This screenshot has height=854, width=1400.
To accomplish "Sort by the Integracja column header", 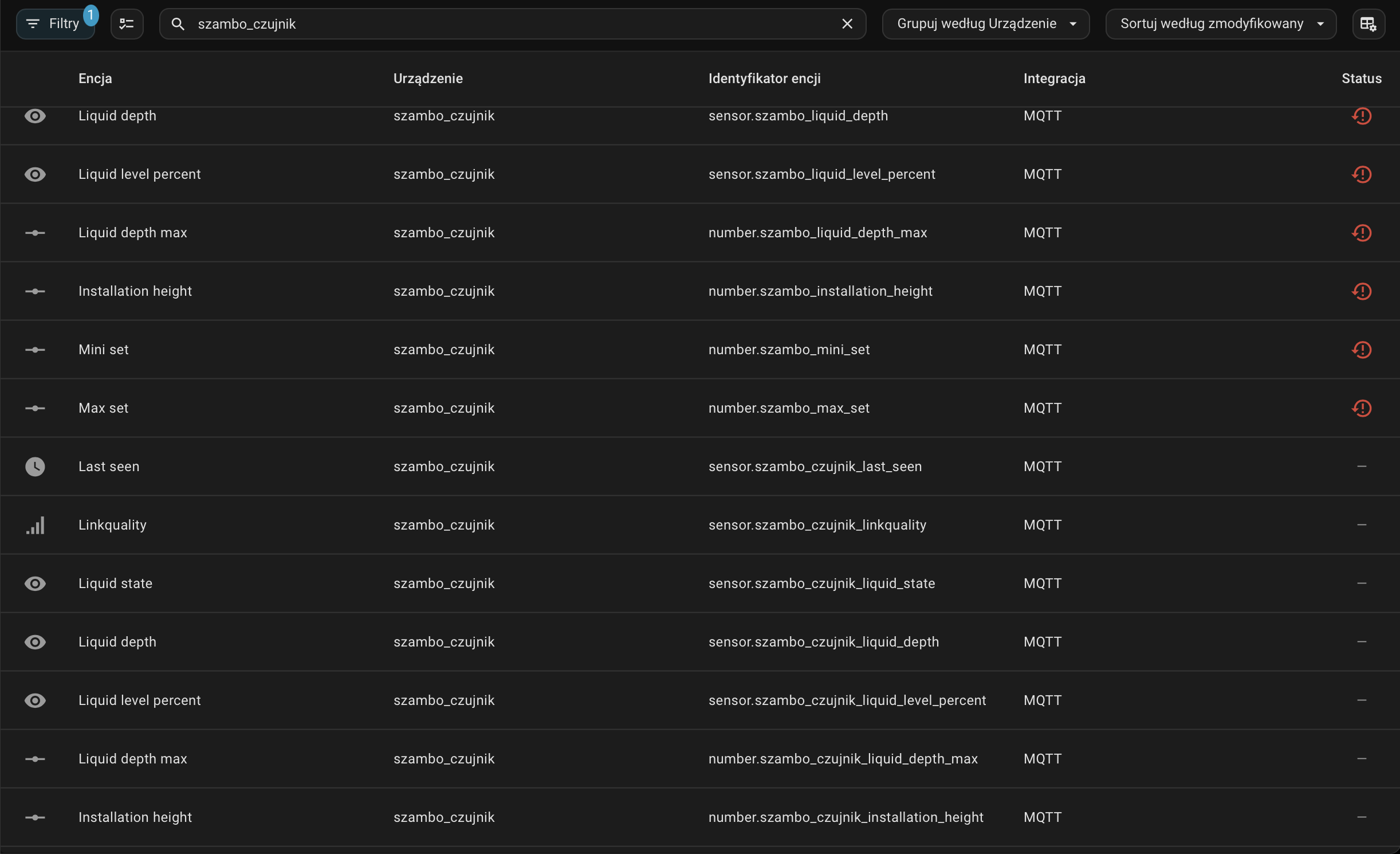I will [x=1054, y=79].
